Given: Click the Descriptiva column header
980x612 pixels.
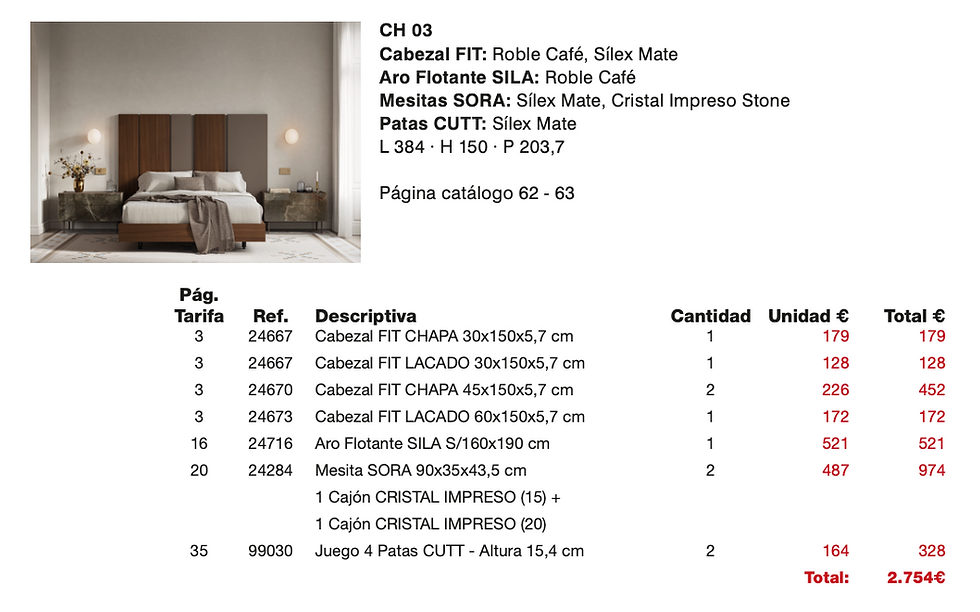Looking at the screenshot, I should (x=366, y=316).
